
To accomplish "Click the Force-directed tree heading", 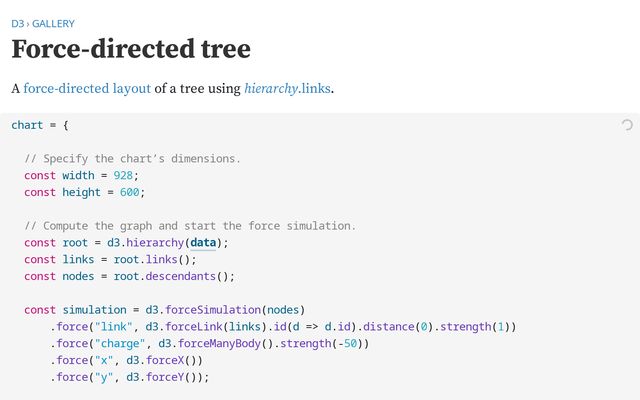I will (x=131, y=48).
